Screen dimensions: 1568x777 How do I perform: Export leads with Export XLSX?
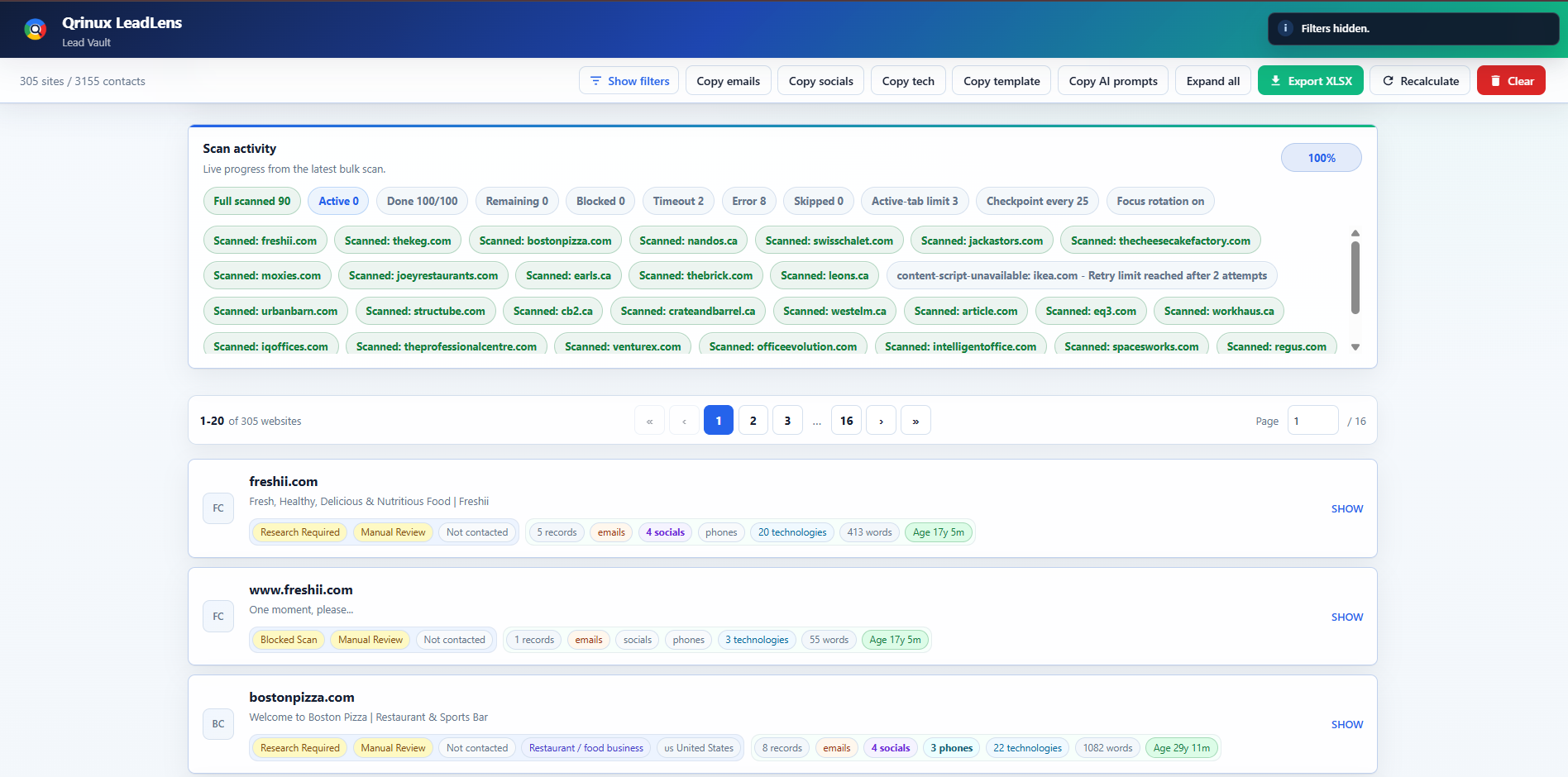pyautogui.click(x=1311, y=81)
